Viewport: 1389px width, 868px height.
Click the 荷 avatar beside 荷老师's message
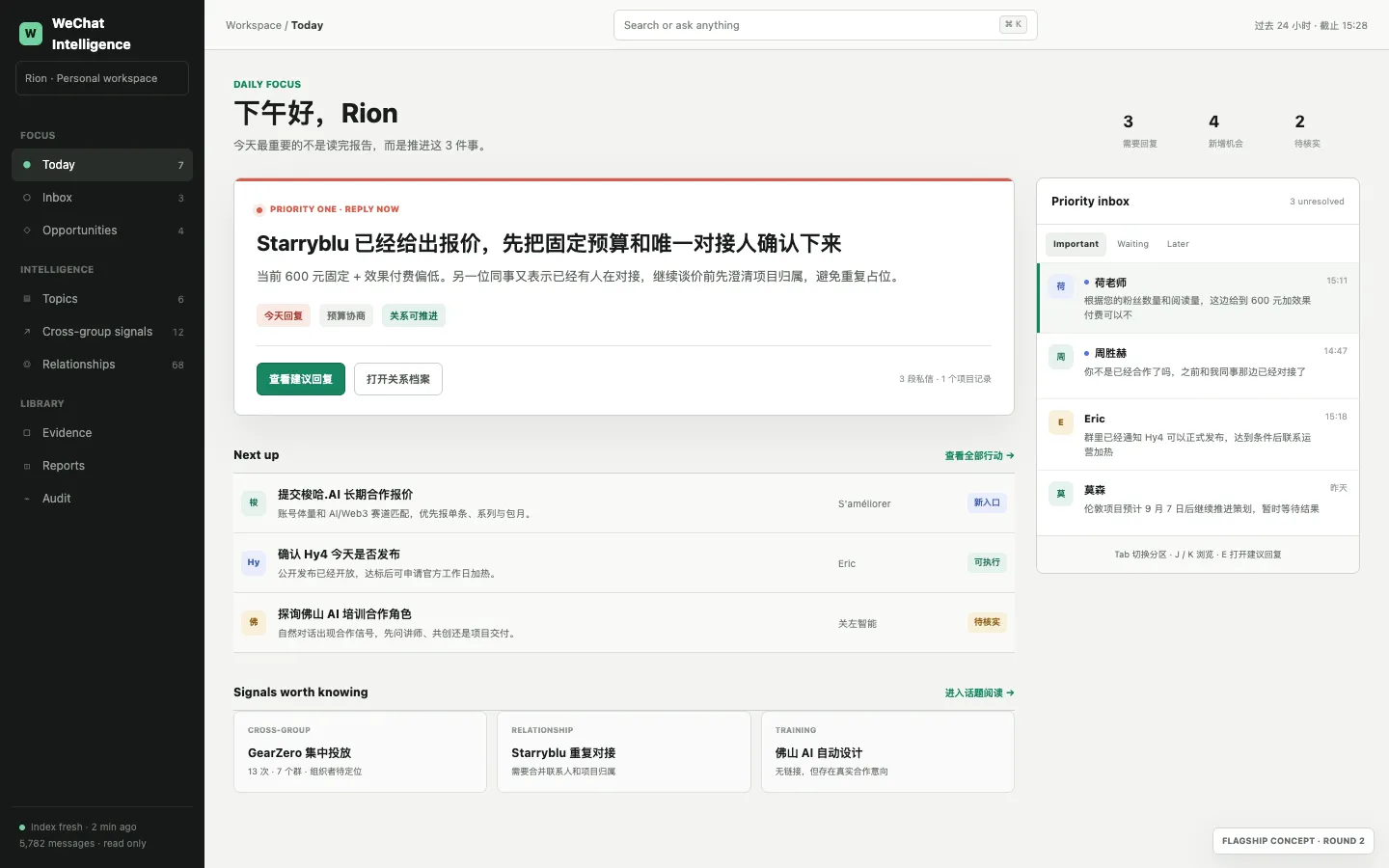click(1061, 286)
